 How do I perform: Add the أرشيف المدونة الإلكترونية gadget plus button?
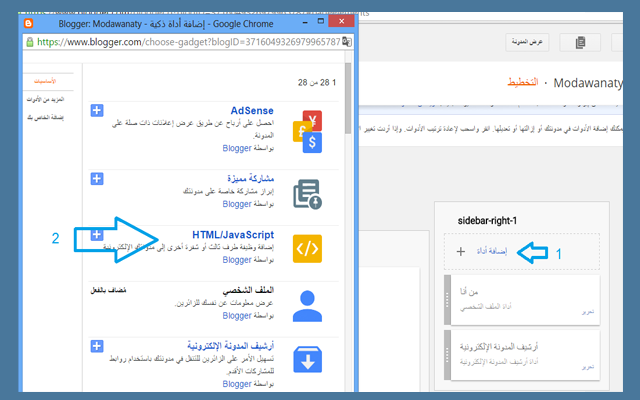(x=97, y=346)
